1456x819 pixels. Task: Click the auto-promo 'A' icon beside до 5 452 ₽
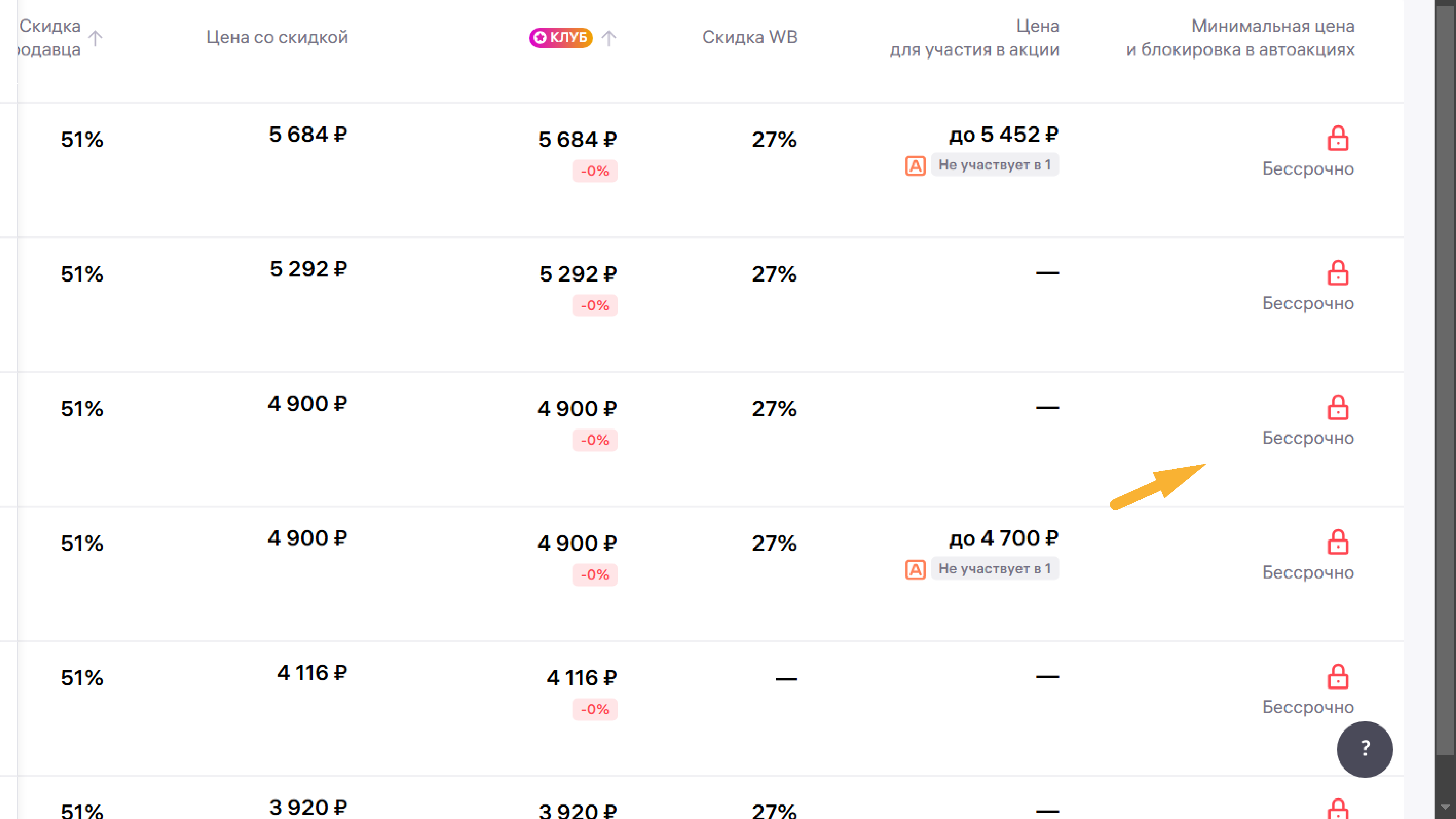(x=915, y=166)
